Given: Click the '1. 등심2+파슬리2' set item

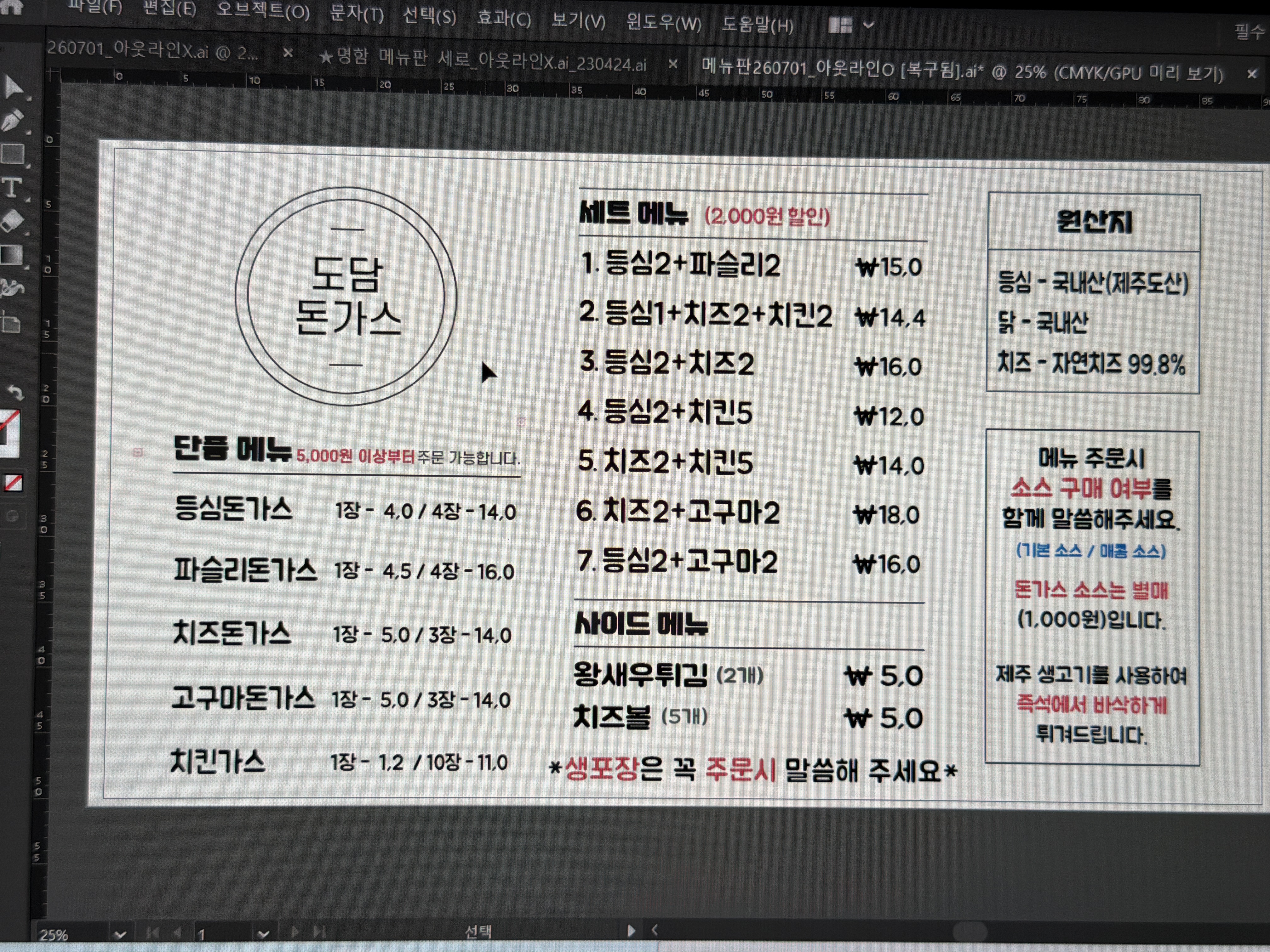Looking at the screenshot, I should pos(681,264).
